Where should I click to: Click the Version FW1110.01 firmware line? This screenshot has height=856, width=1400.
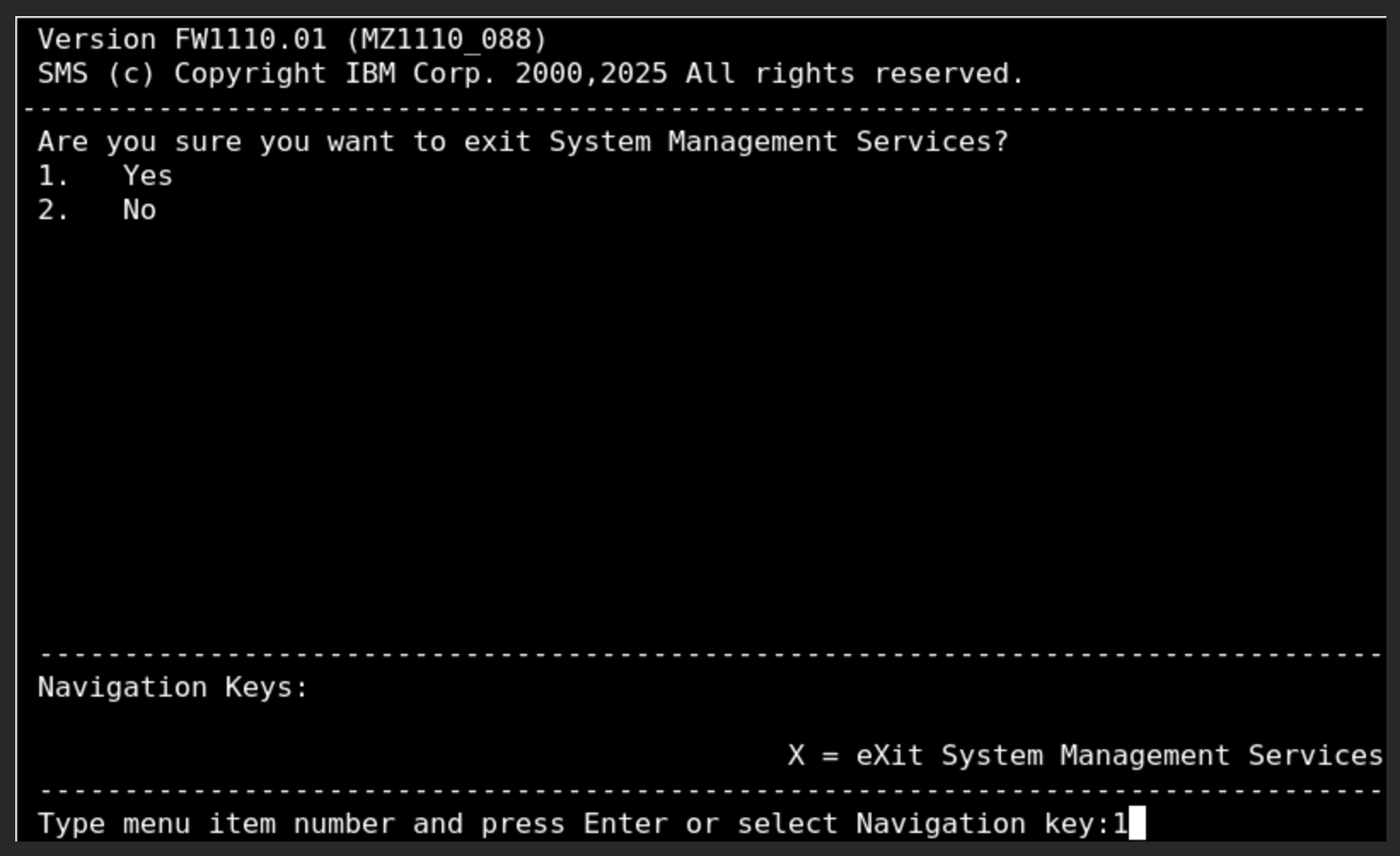(x=292, y=39)
